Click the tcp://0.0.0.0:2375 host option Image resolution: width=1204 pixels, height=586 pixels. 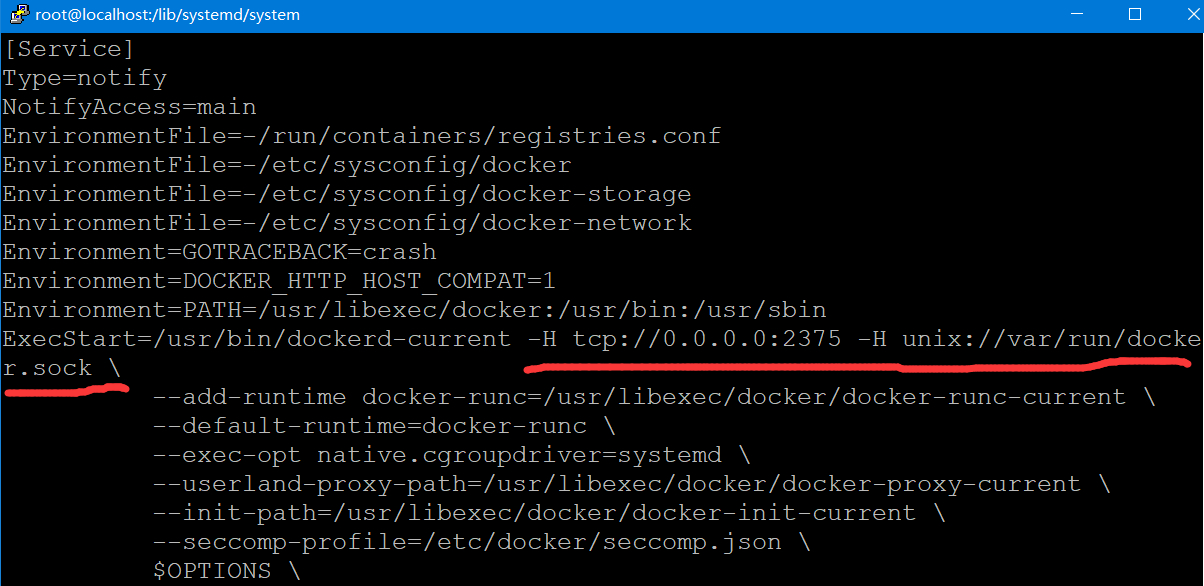coord(707,339)
